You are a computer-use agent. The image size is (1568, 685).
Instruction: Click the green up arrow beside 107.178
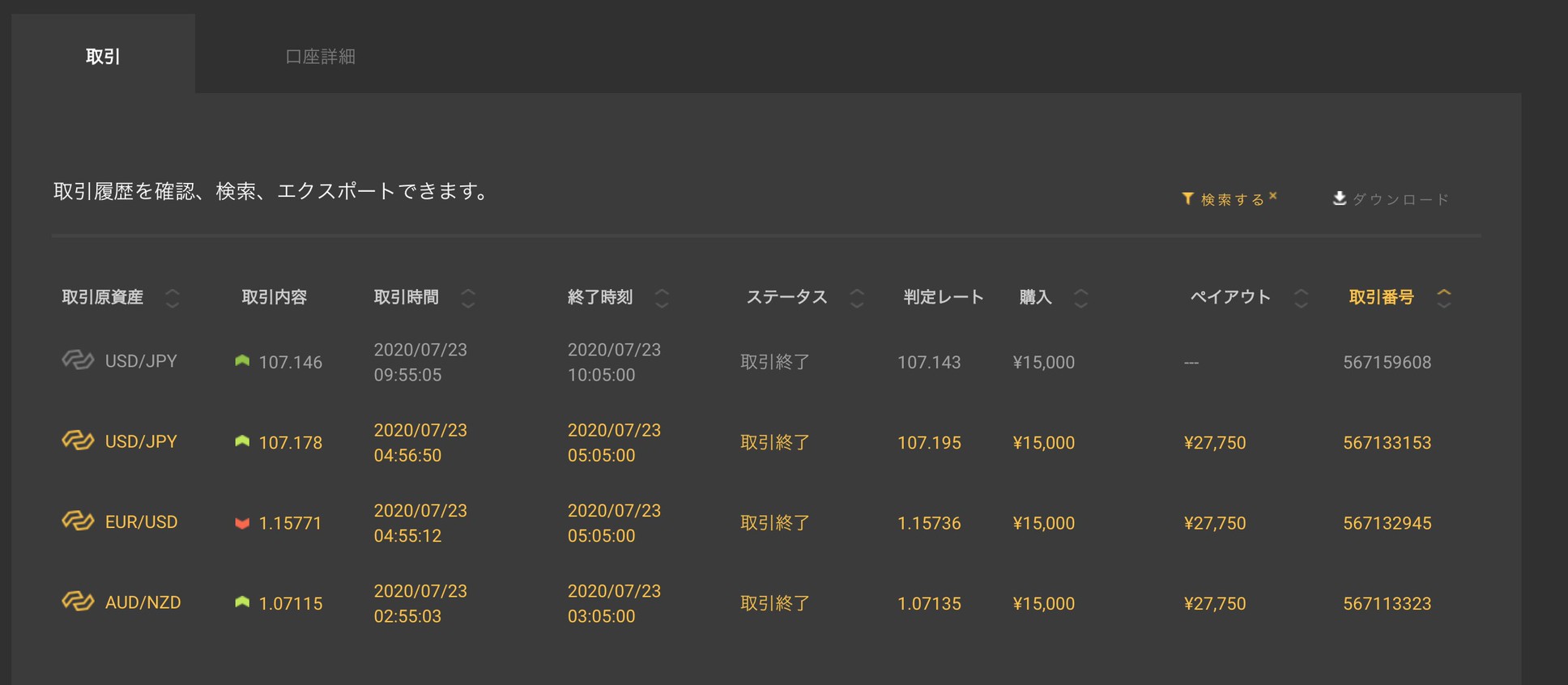pos(242,442)
